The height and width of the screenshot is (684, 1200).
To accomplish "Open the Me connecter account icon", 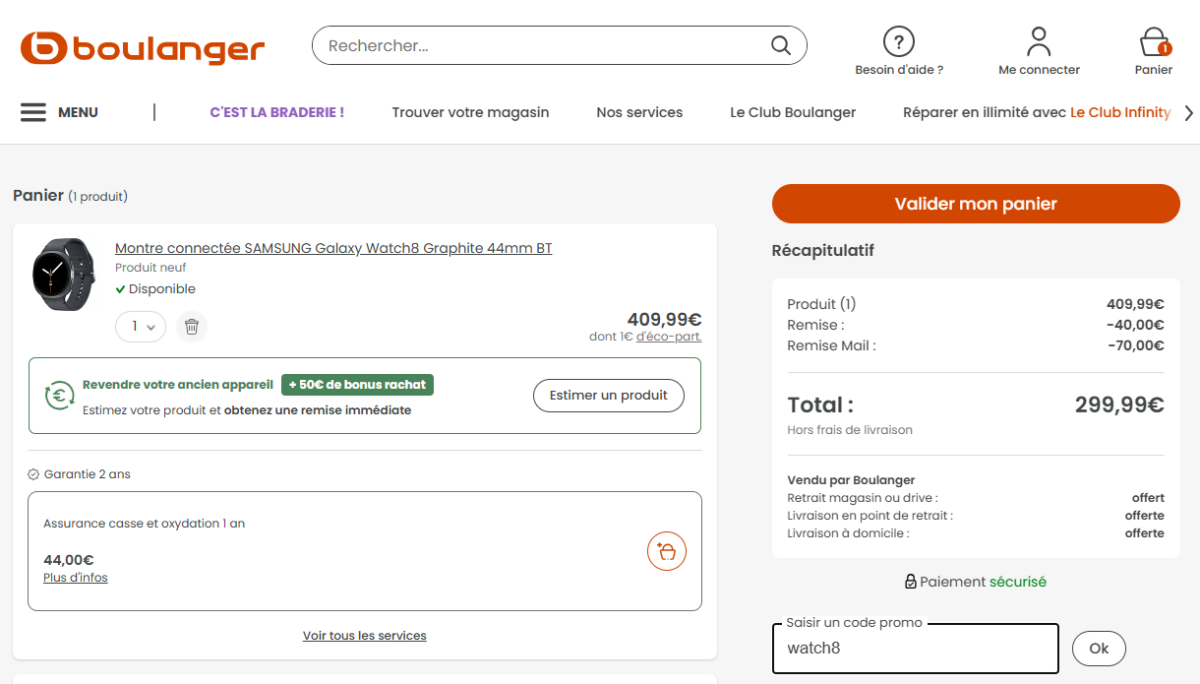I will tap(1039, 42).
